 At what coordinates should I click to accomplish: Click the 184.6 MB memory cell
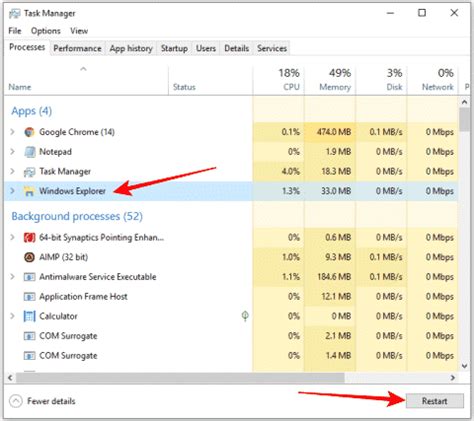pyautogui.click(x=330, y=277)
